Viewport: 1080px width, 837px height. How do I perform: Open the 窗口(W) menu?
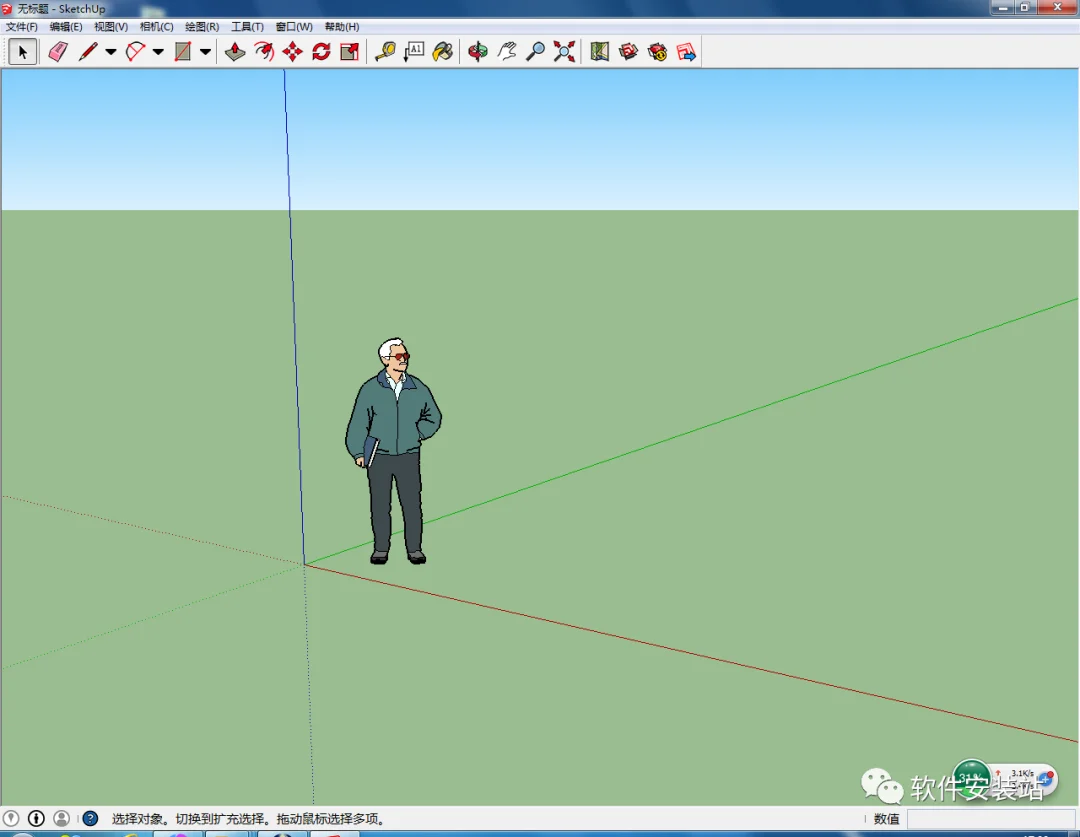pos(294,27)
